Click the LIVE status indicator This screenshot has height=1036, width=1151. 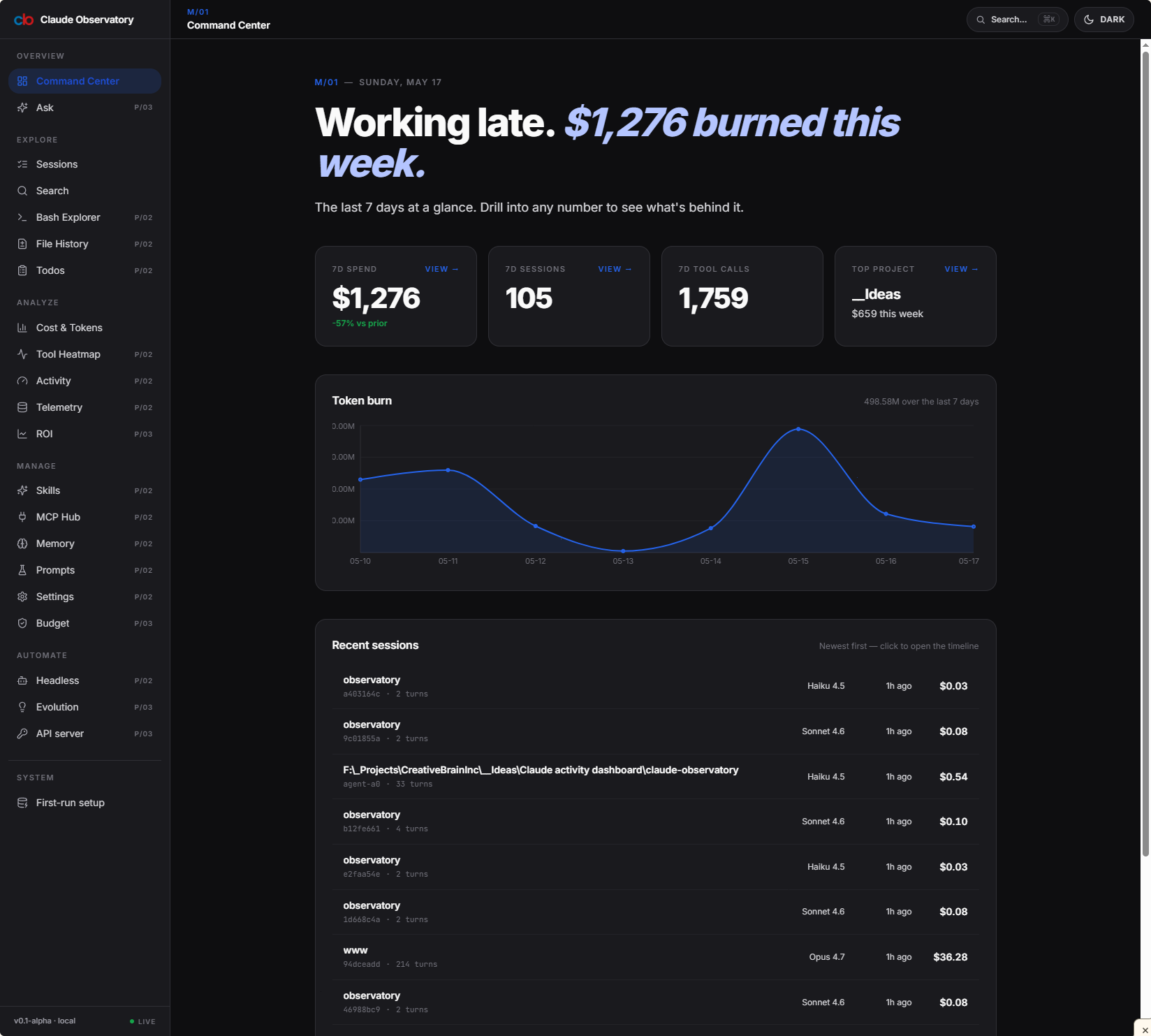[x=142, y=1021]
